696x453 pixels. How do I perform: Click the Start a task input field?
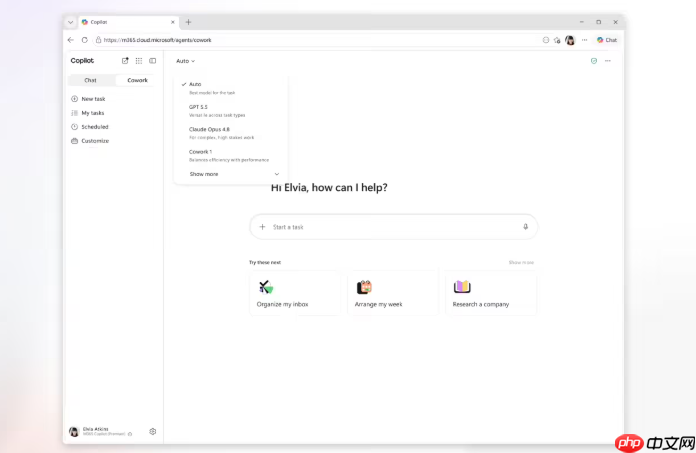coord(394,227)
